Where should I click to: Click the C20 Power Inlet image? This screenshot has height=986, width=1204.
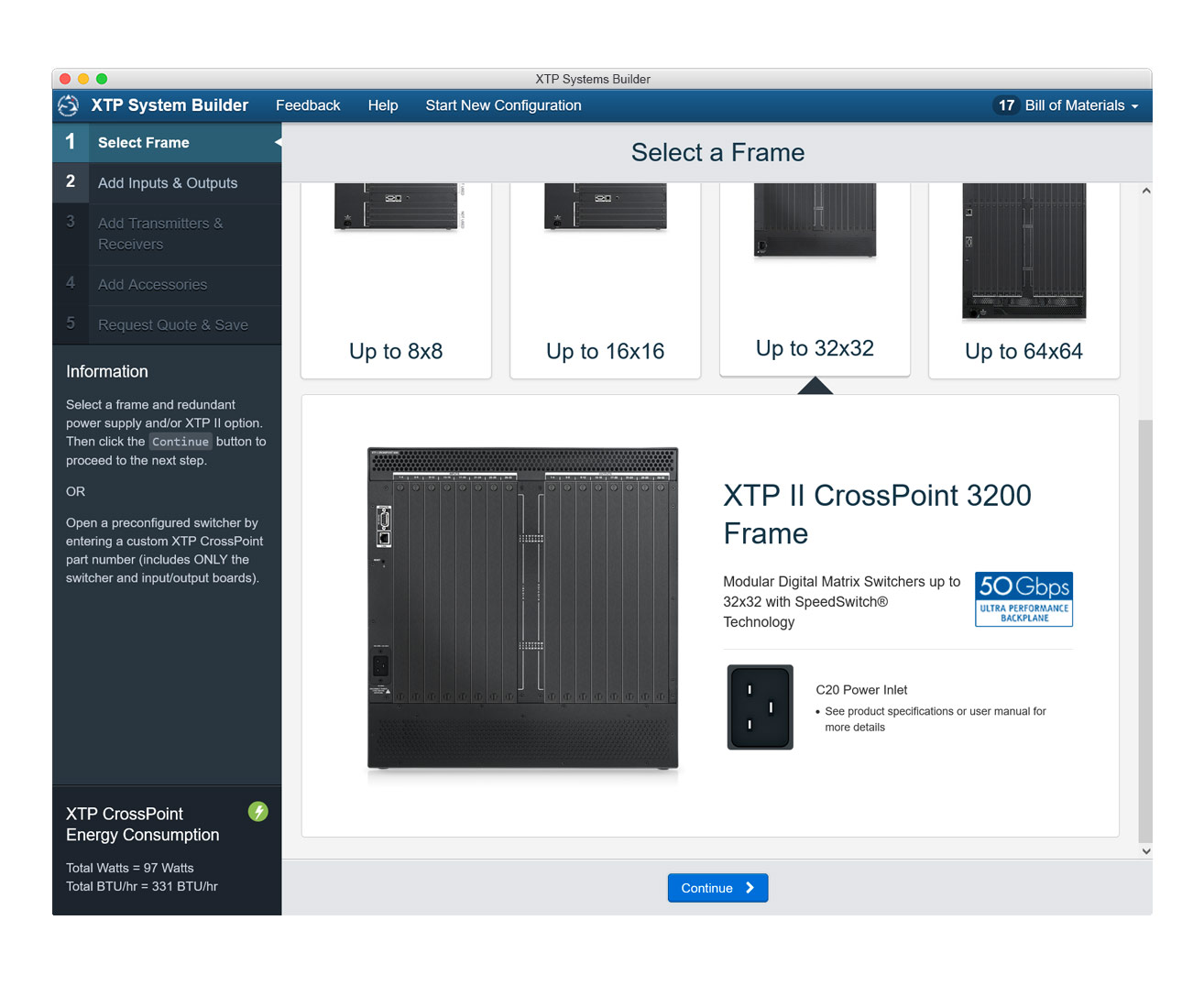[x=760, y=707]
